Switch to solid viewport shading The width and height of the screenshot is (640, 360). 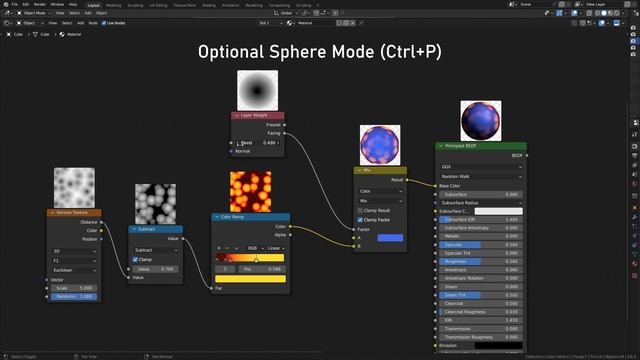(x=604, y=13)
